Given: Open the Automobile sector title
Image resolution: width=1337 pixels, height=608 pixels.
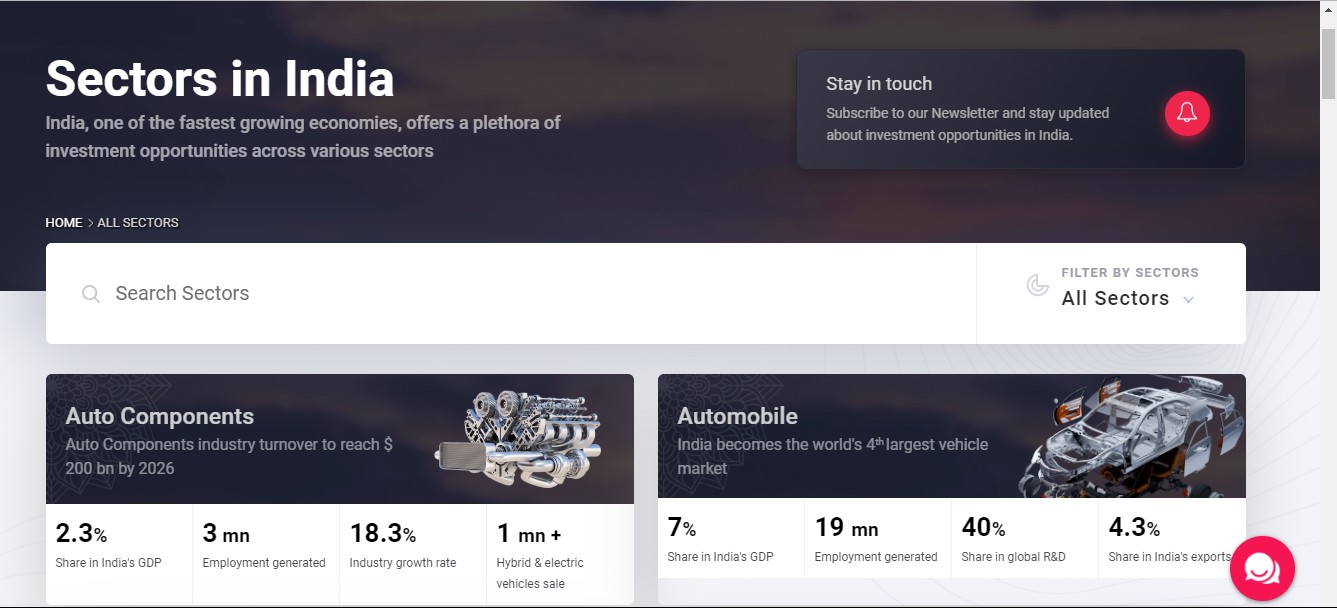Looking at the screenshot, I should click(x=738, y=416).
